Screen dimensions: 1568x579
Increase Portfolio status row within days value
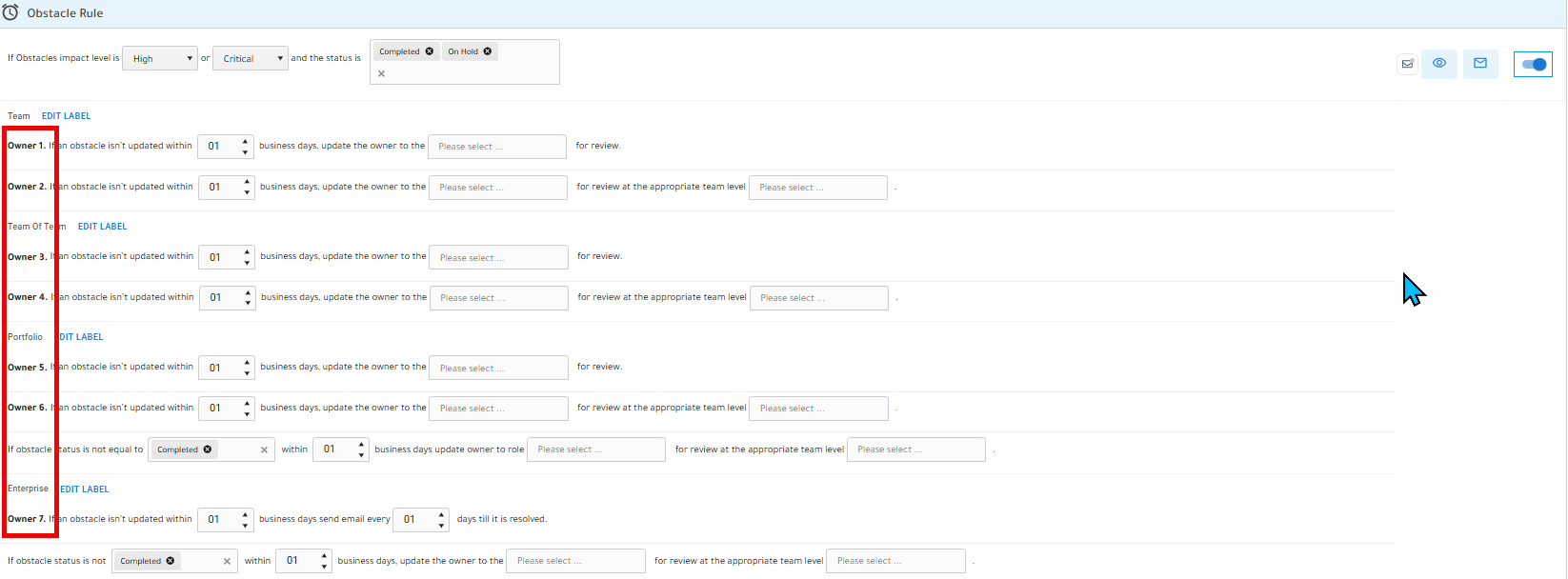pos(362,444)
